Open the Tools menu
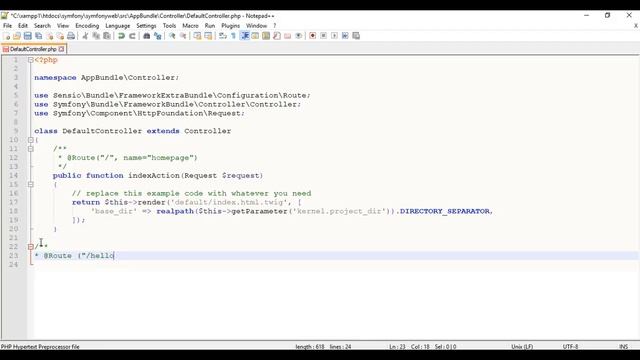The height and width of the screenshot is (360, 640). [169, 26]
